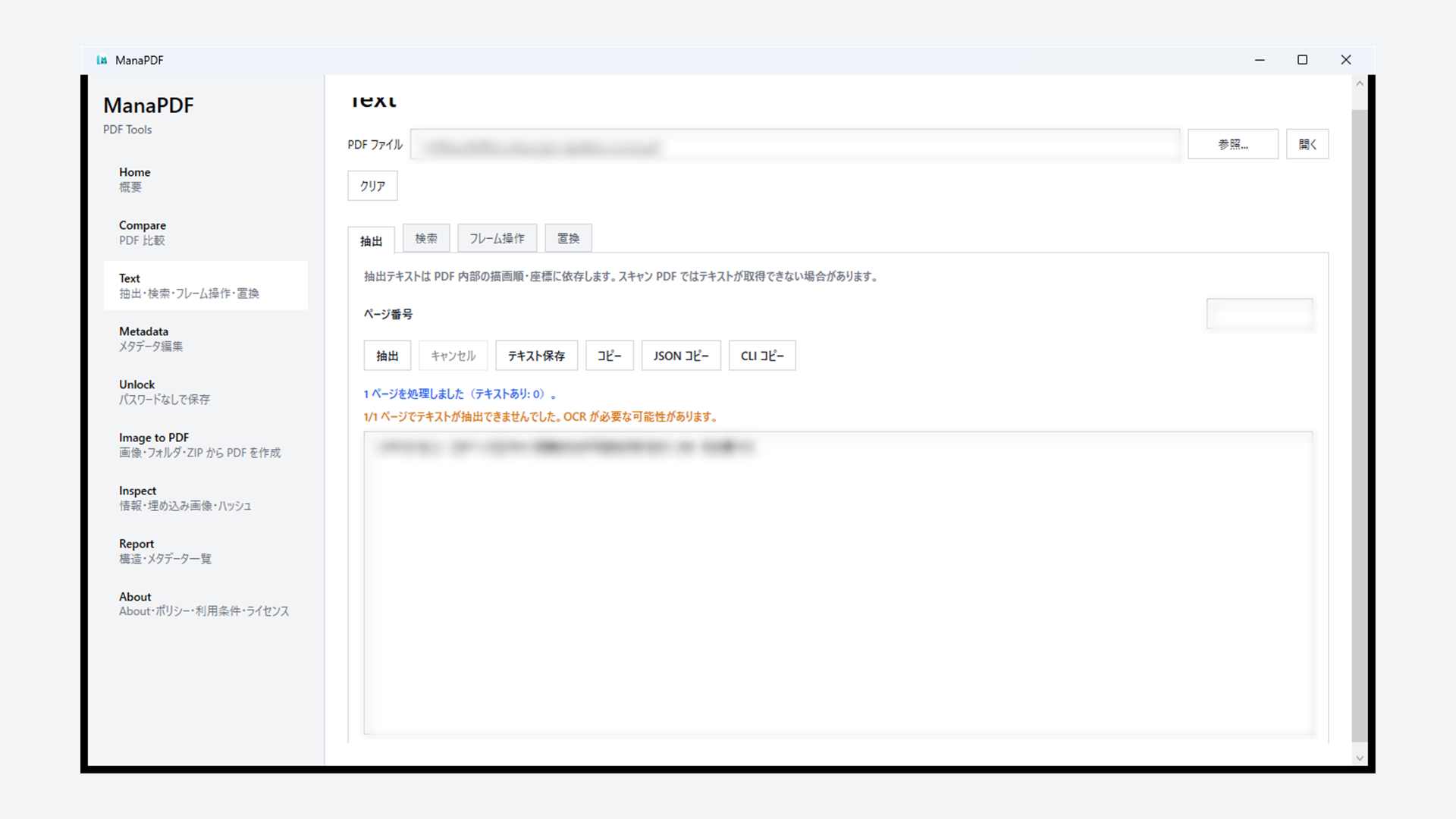
Task: Click the scrollbar up arrow
Action: tap(1360, 83)
